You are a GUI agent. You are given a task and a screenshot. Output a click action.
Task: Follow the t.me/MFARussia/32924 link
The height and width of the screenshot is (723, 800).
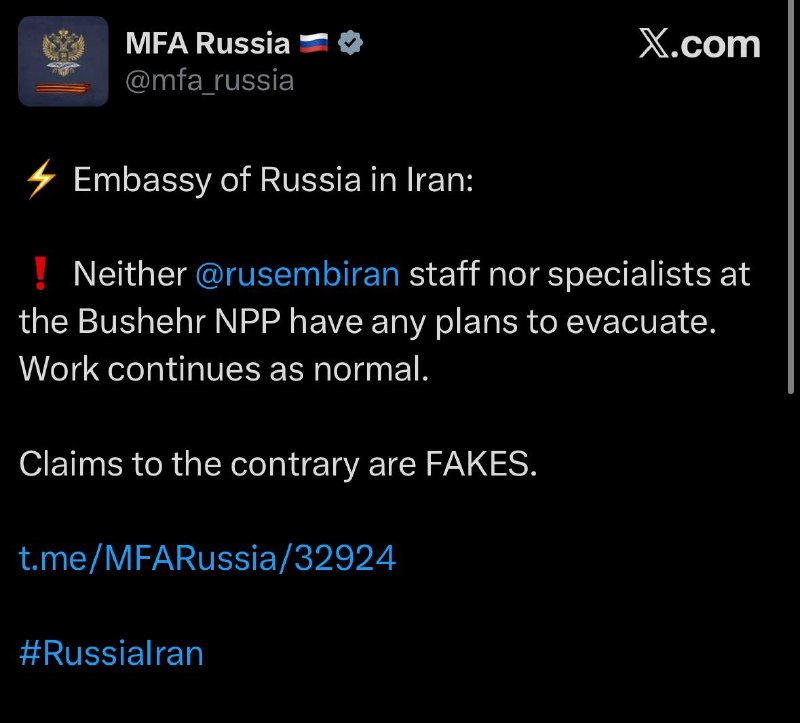pyautogui.click(x=207, y=558)
